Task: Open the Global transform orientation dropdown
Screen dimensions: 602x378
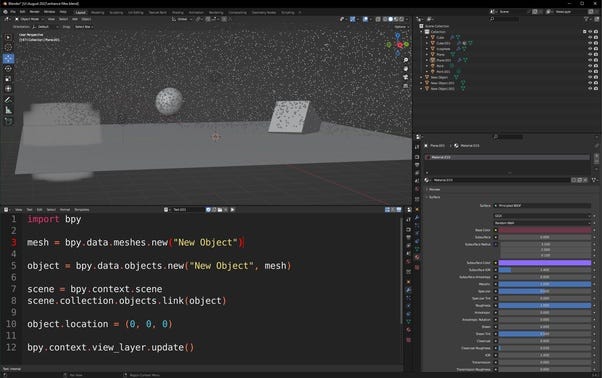Action: [x=182, y=19]
